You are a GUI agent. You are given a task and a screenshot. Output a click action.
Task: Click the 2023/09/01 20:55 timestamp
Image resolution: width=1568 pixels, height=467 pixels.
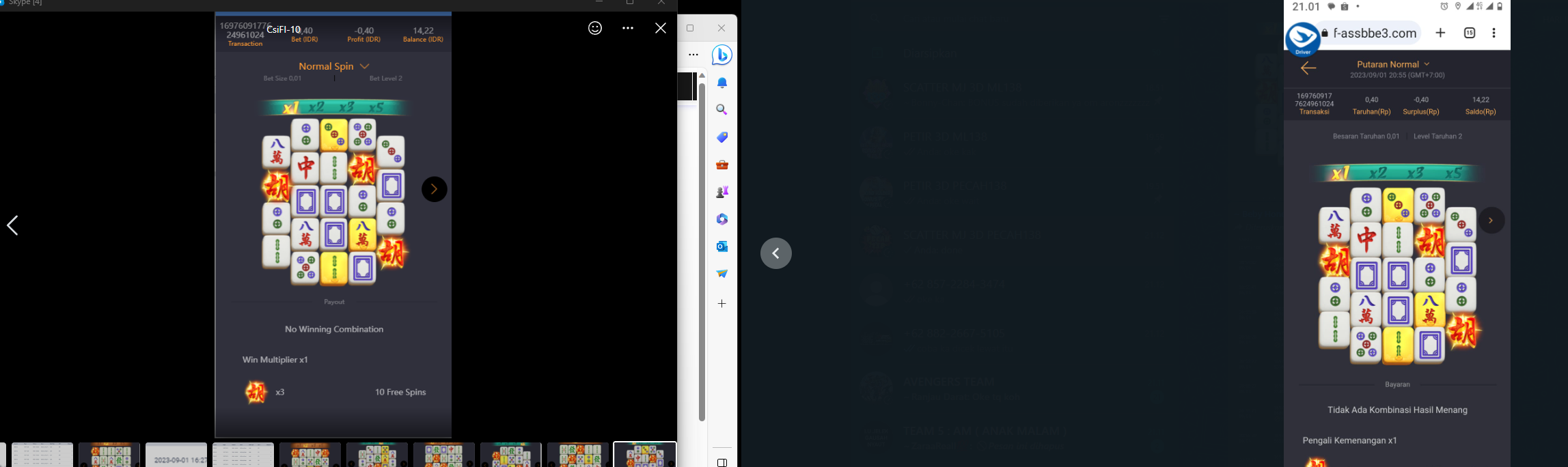click(x=1397, y=75)
